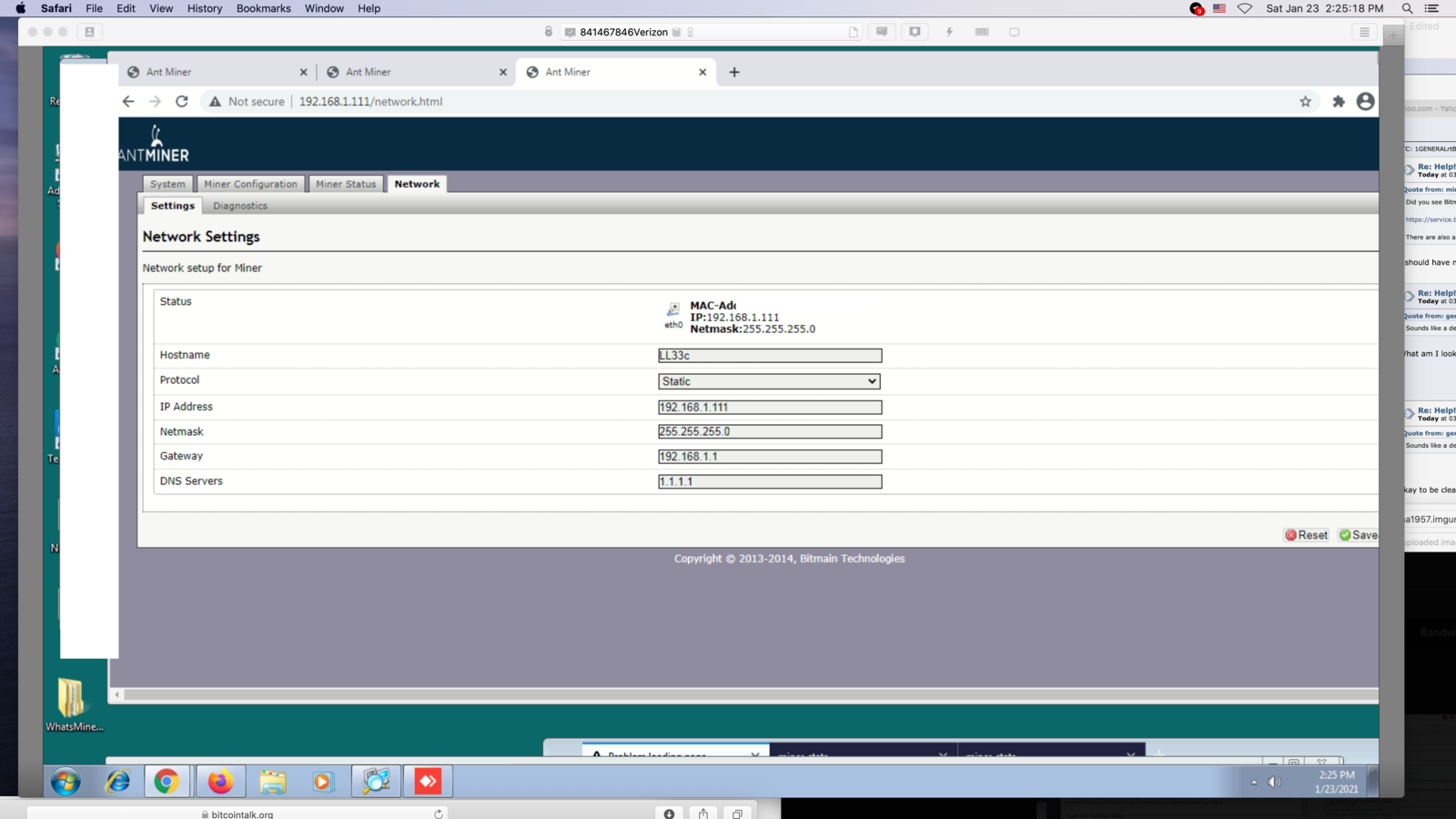Click the horizontal scrollbar of page
Viewport: 1456px width, 819px height.
click(x=751, y=694)
